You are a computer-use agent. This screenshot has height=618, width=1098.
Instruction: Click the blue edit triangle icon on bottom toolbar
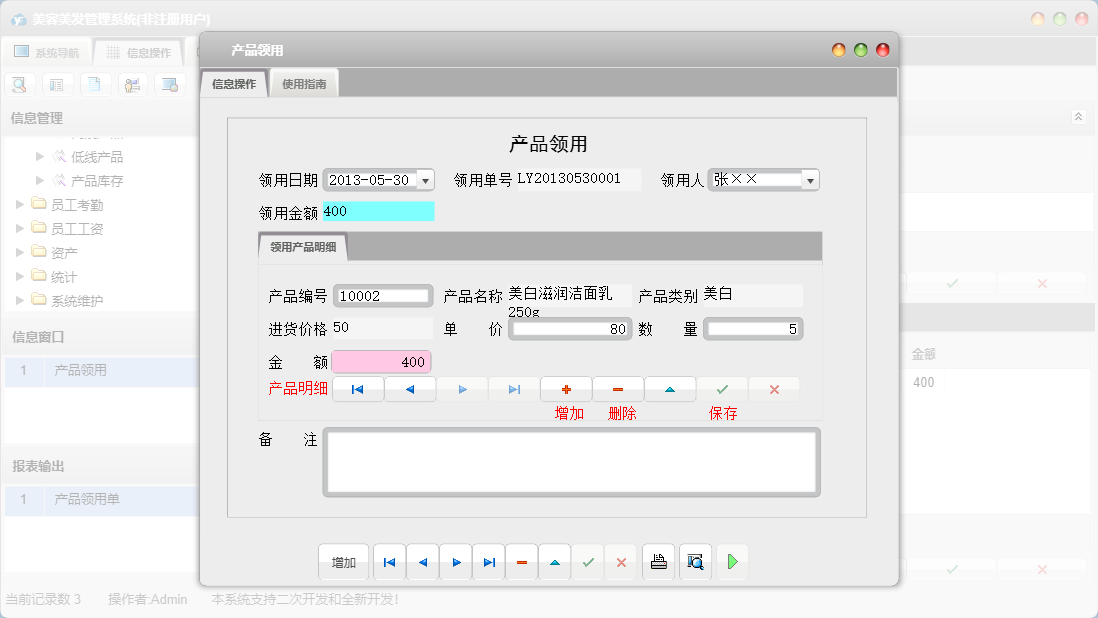(554, 561)
